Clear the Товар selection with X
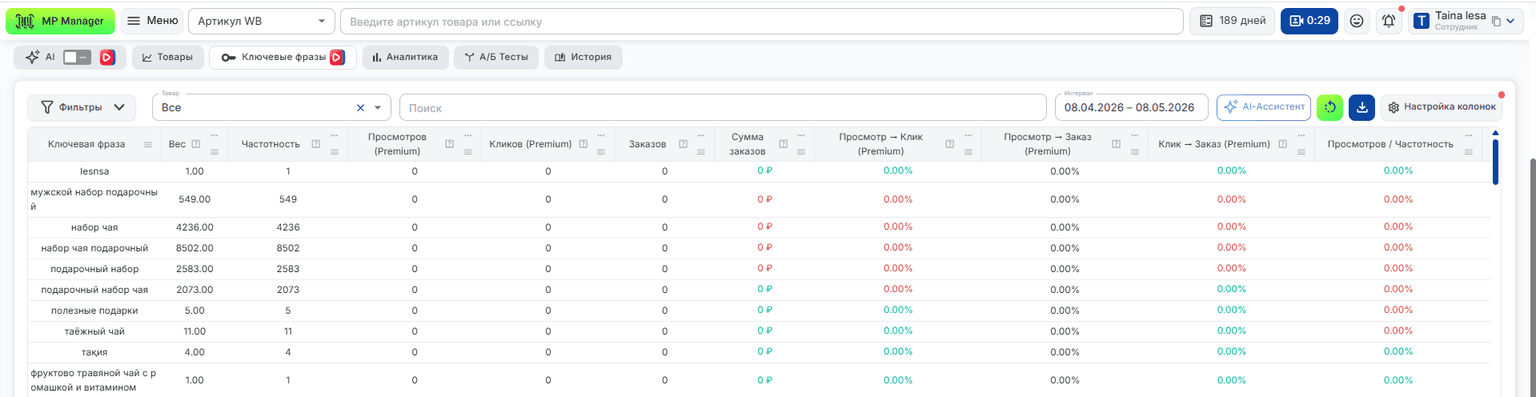The image size is (1536, 397). 360,108
